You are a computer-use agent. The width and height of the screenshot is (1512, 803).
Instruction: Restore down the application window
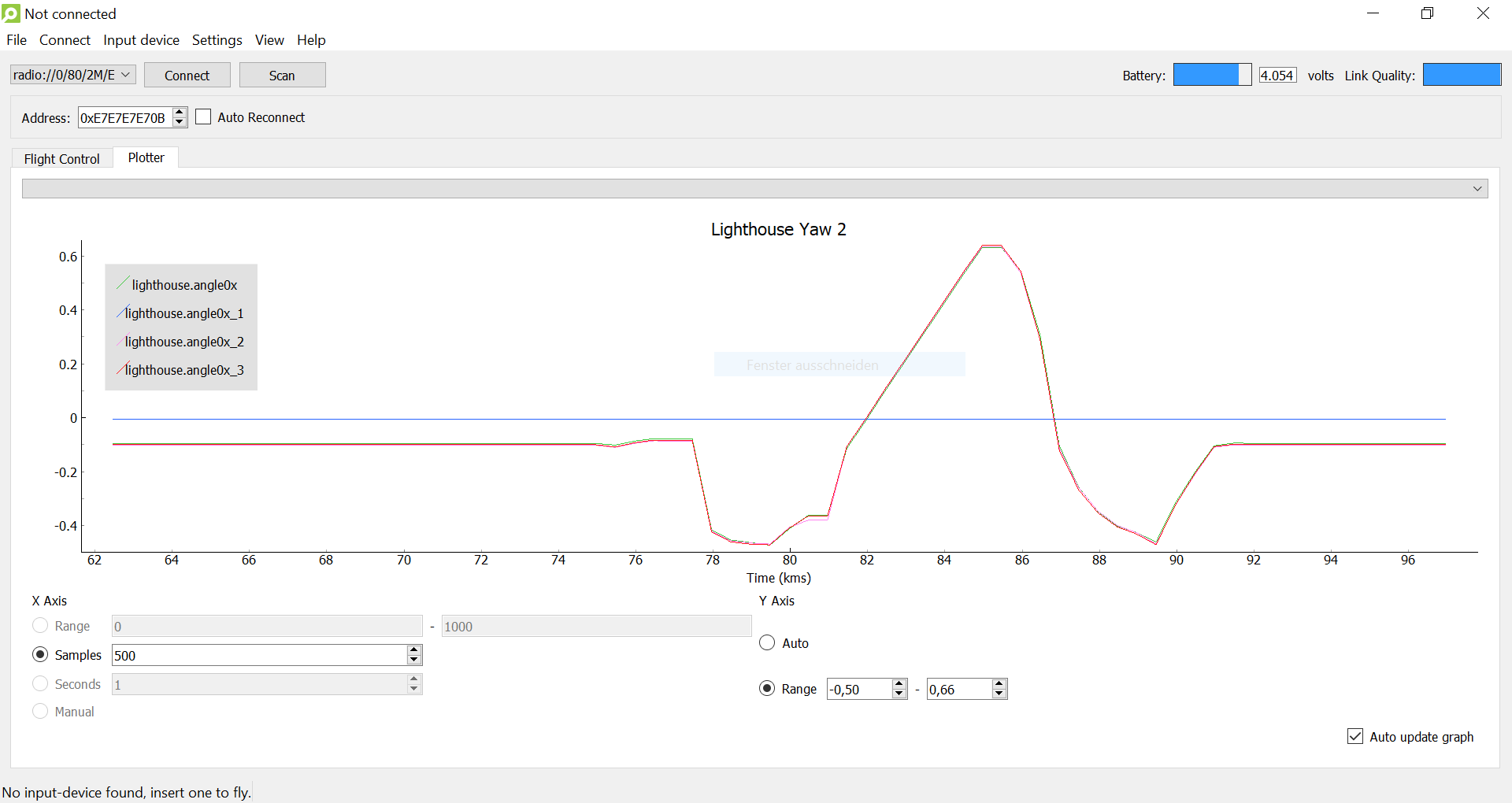click(x=1427, y=13)
